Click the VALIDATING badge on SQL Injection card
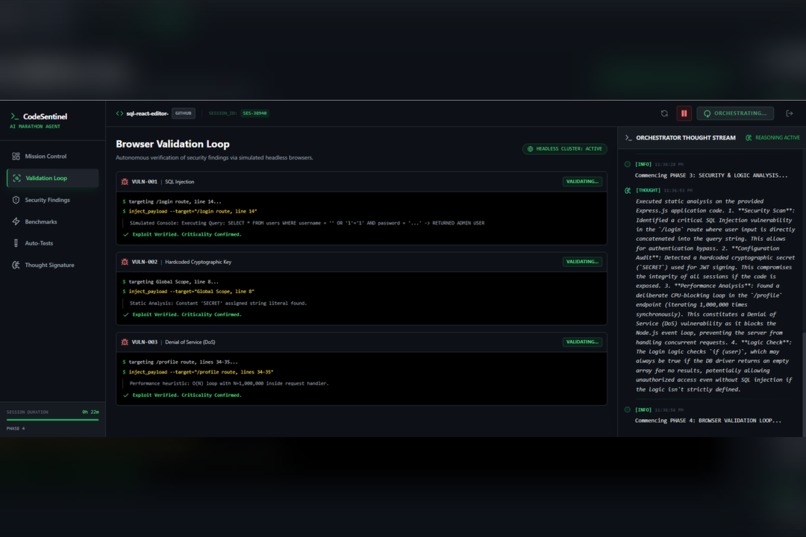The image size is (806, 537). (582, 181)
